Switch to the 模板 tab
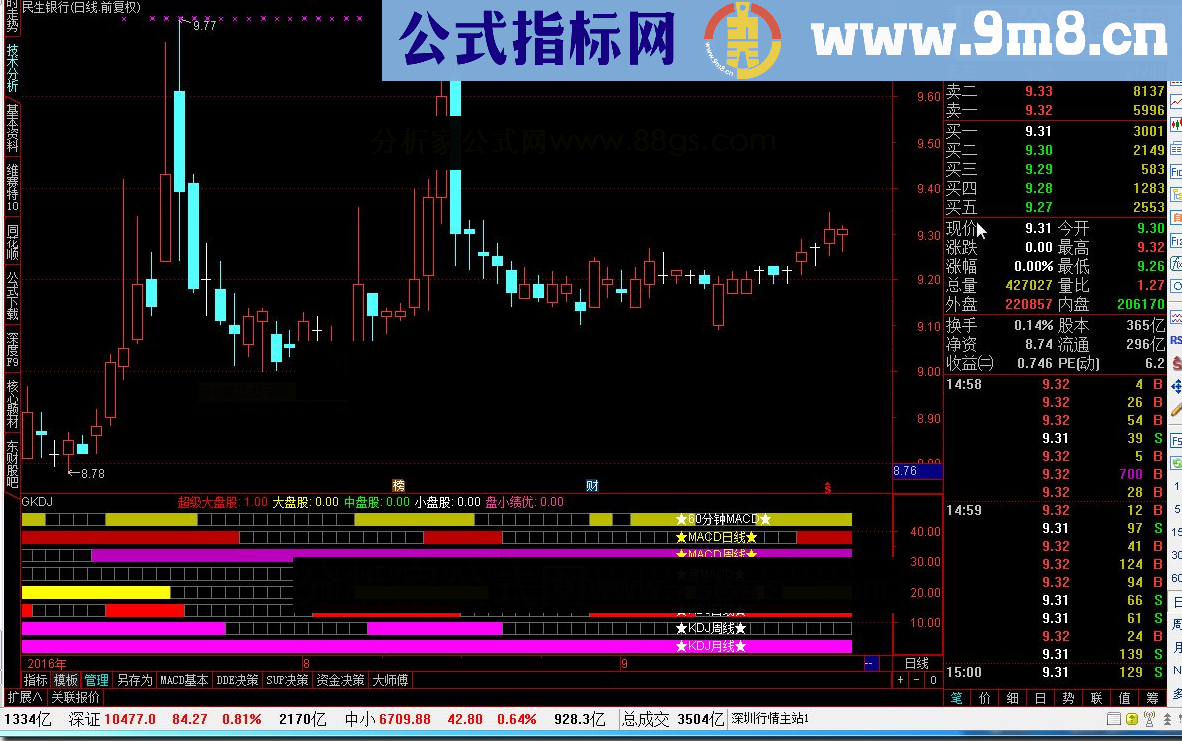 tap(64, 680)
